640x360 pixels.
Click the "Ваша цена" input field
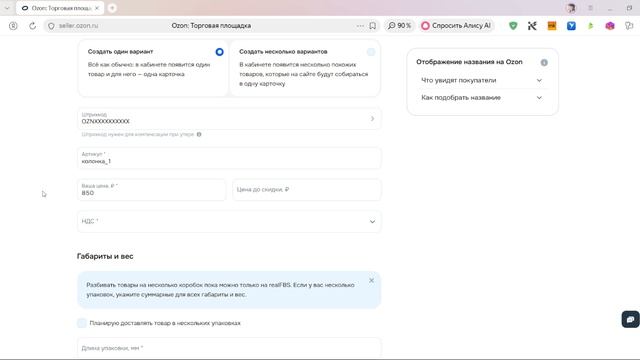(151, 190)
